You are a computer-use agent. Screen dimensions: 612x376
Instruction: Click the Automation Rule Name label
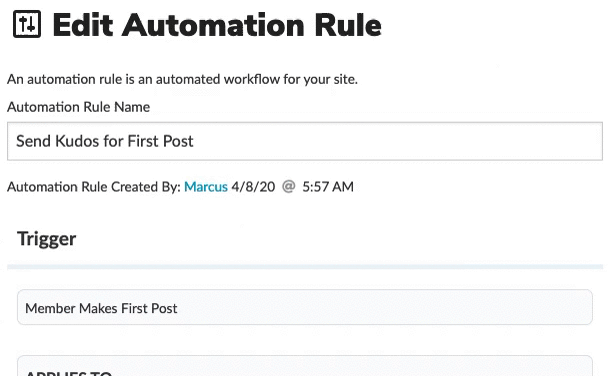[78, 107]
